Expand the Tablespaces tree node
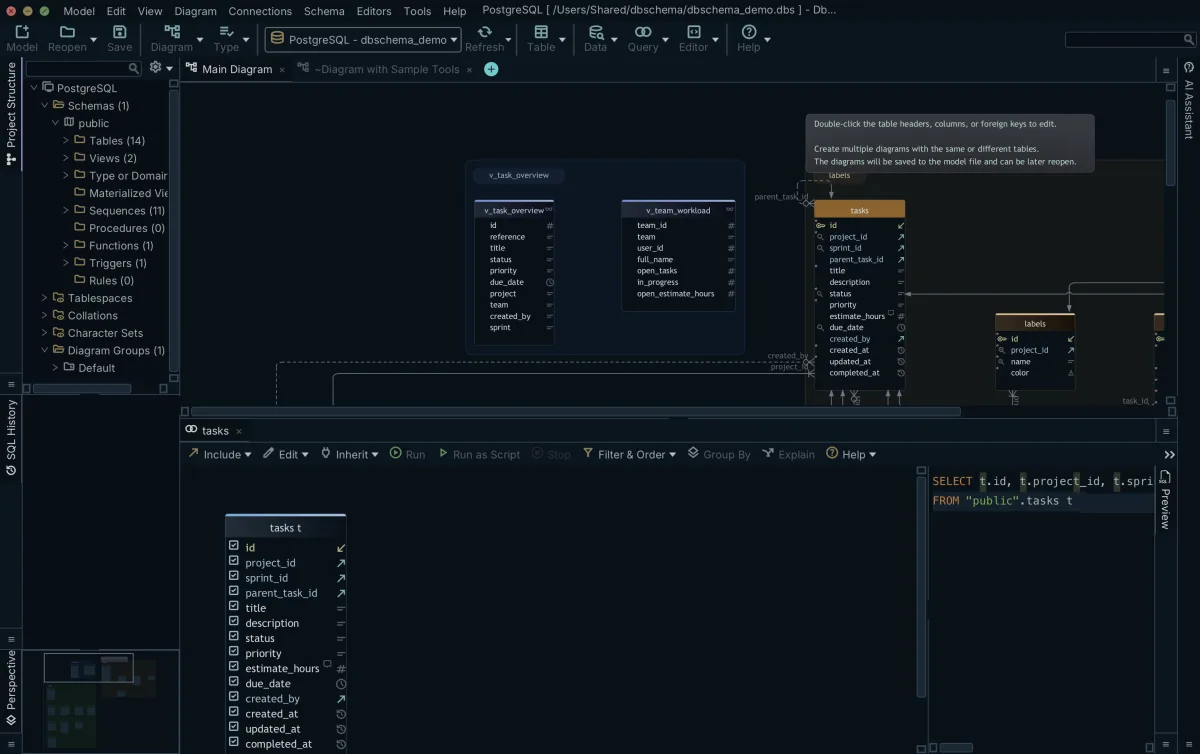1200x754 pixels. point(44,298)
